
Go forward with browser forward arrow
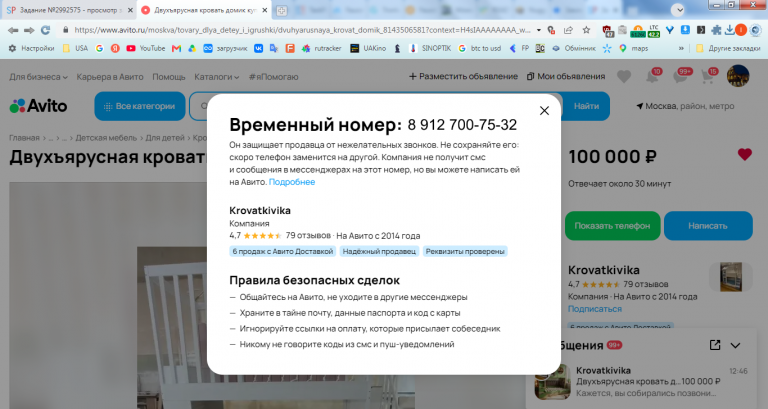tap(29, 30)
